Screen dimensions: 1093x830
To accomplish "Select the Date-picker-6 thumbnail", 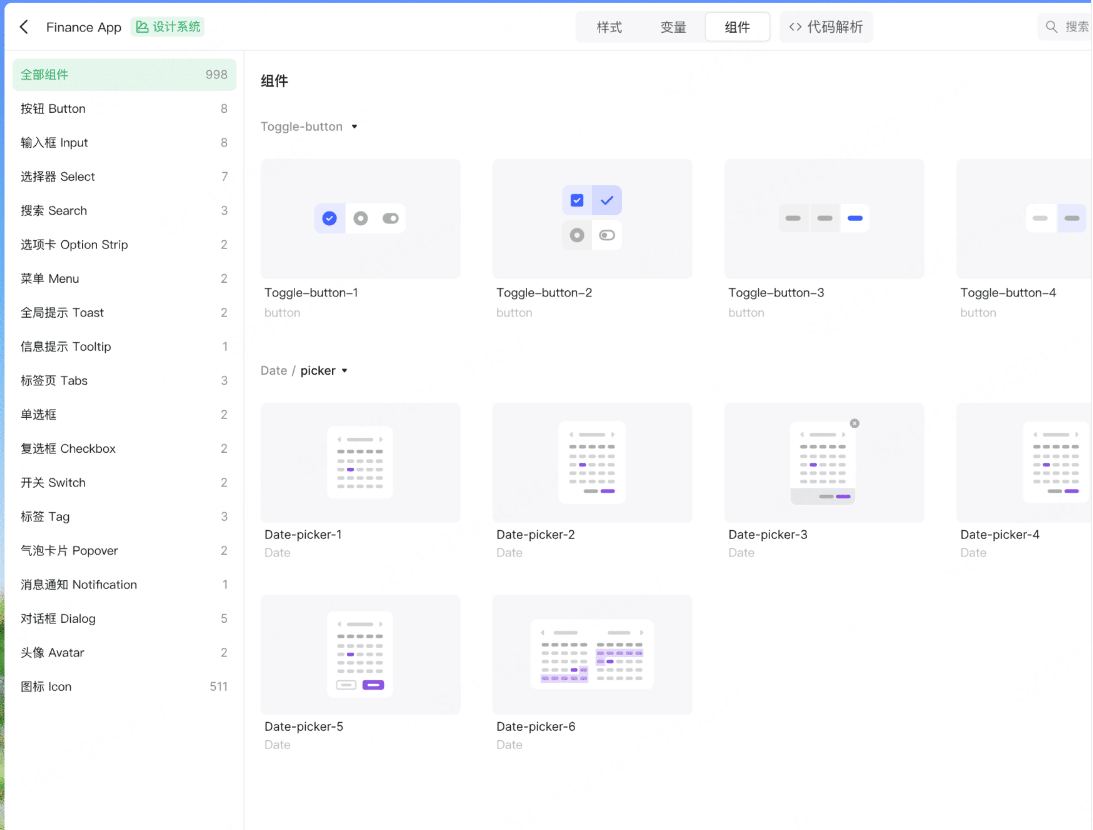I will pos(592,655).
